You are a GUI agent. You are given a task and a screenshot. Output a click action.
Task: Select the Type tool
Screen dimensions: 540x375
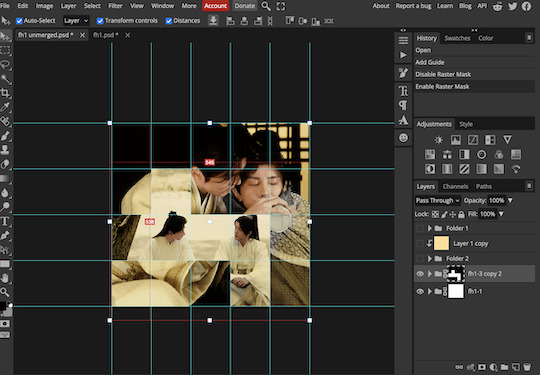(x=6, y=221)
